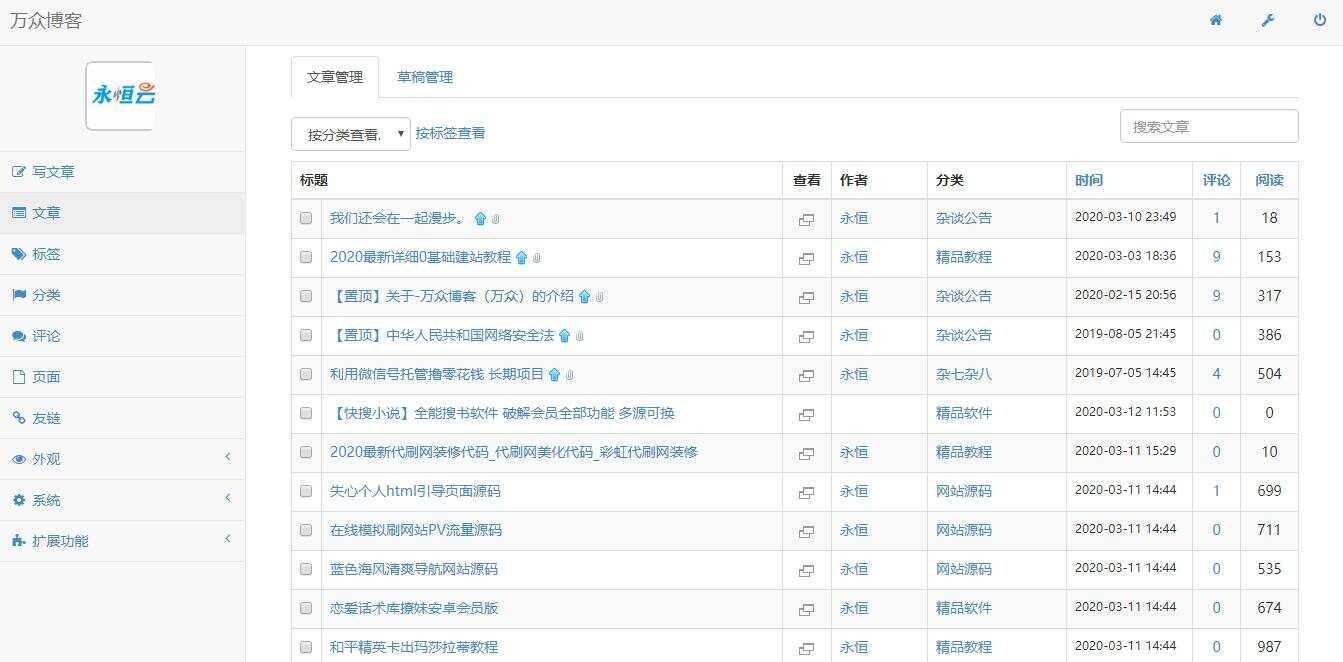1343x662 pixels.
Task: Click the 友链 links chain icon
Action: click(x=19, y=418)
